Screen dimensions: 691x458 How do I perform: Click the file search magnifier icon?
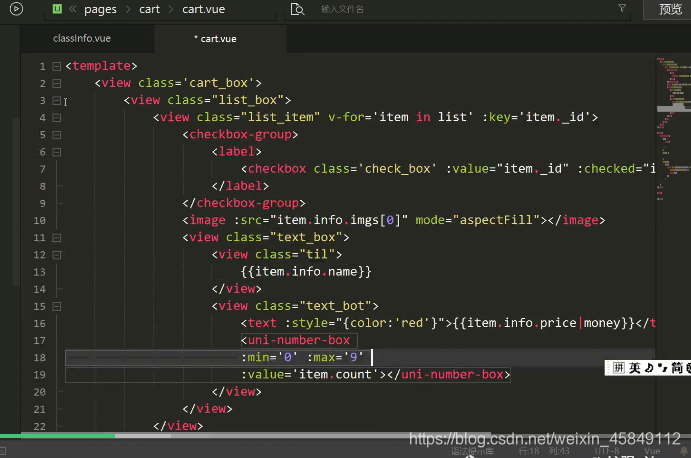[297, 9]
